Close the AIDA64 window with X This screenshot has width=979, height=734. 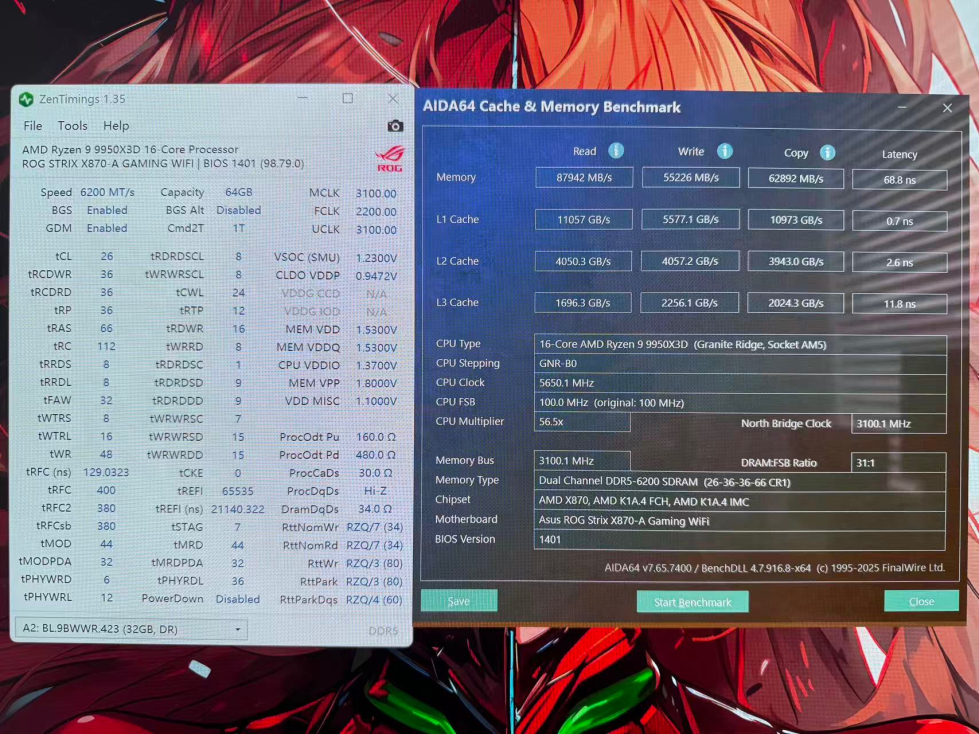(947, 108)
